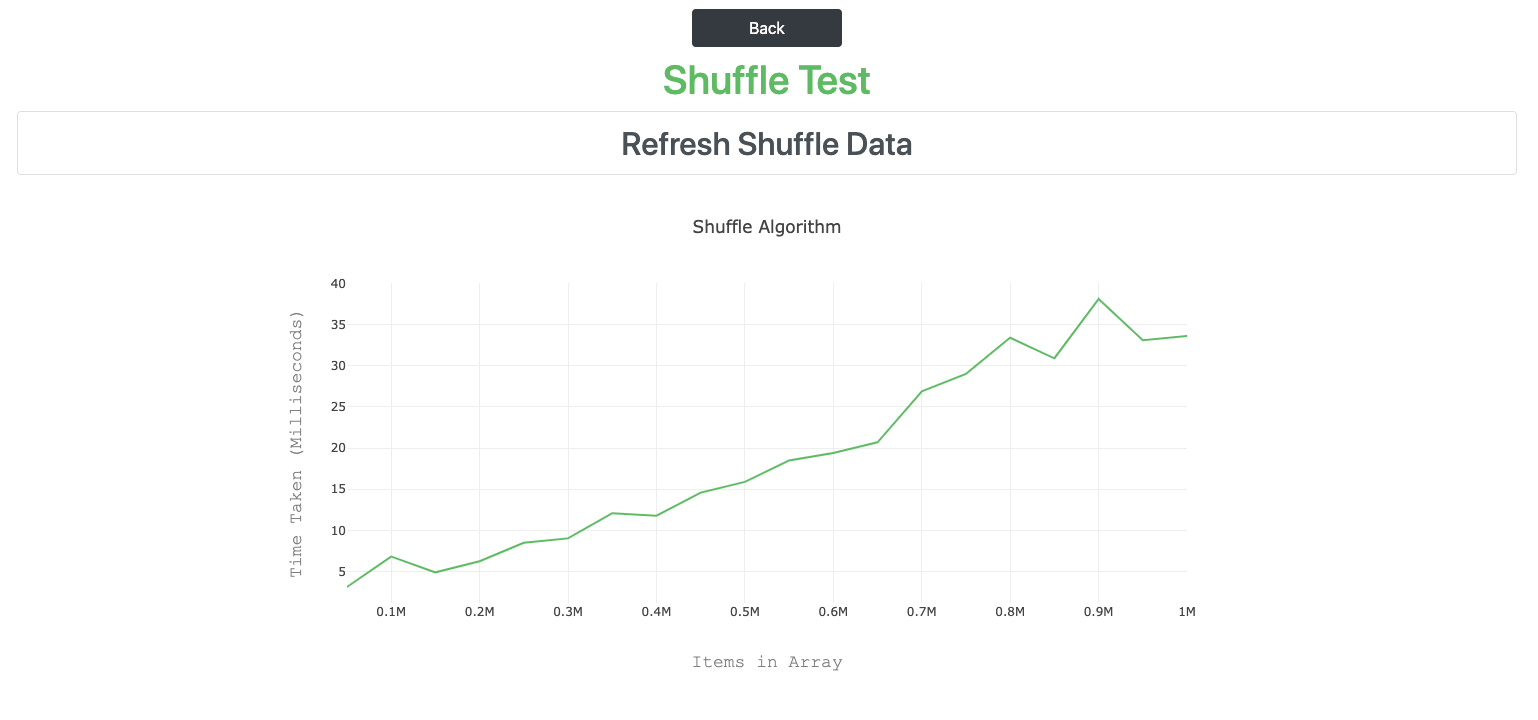Screen dimensions: 1538x720
Task: Click the Time Taken (Milliseconds) axis title
Action: [296, 444]
